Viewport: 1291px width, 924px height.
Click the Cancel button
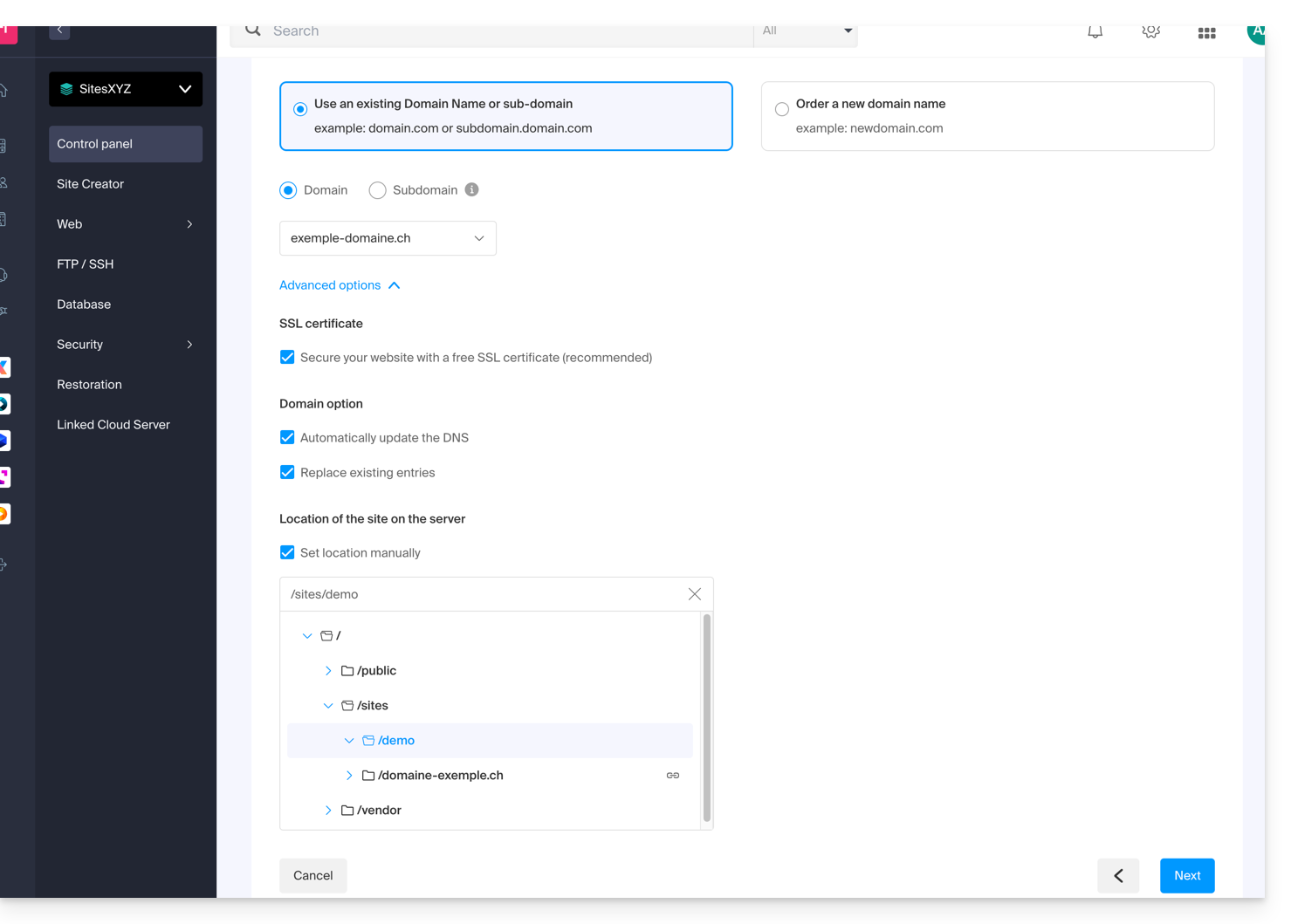pos(312,876)
